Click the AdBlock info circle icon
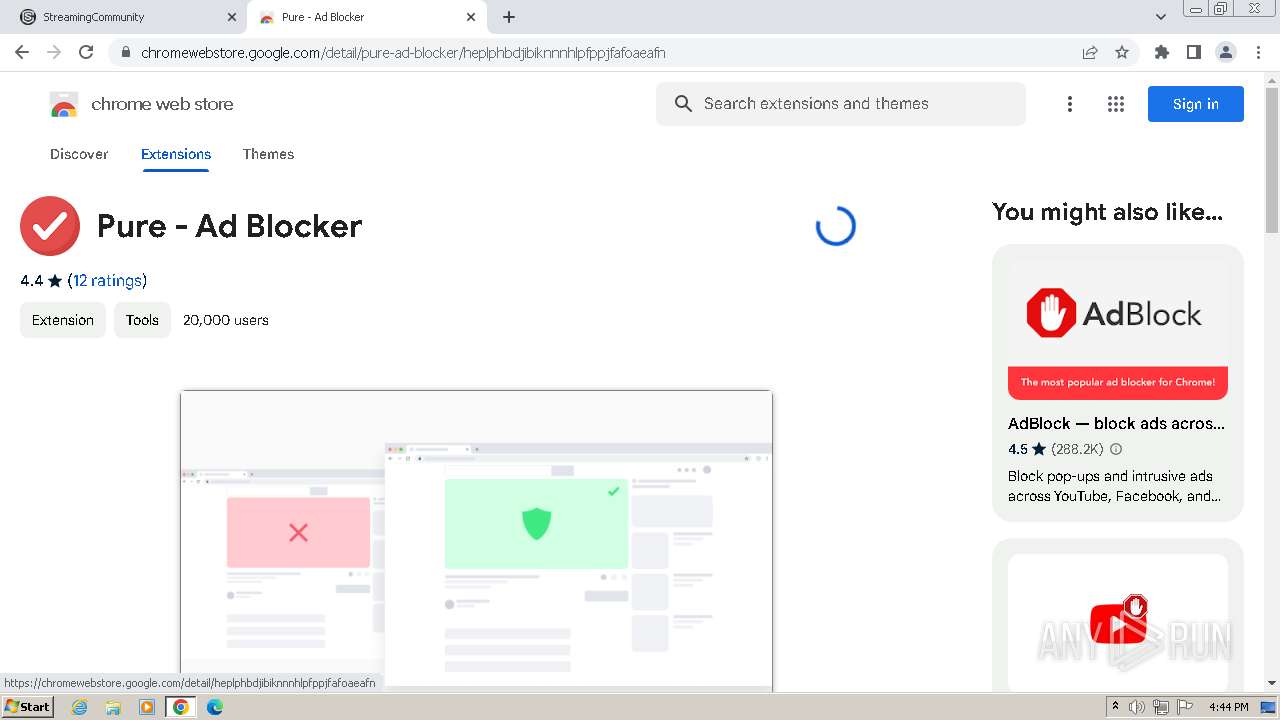1280x720 pixels. pyautogui.click(x=1116, y=449)
